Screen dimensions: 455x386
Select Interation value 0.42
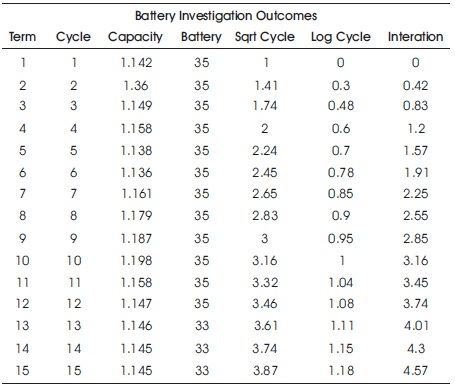(416, 86)
